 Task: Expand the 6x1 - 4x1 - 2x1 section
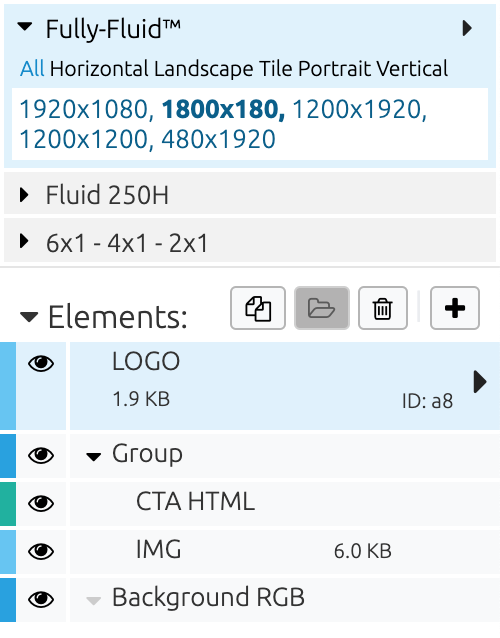coord(24,241)
